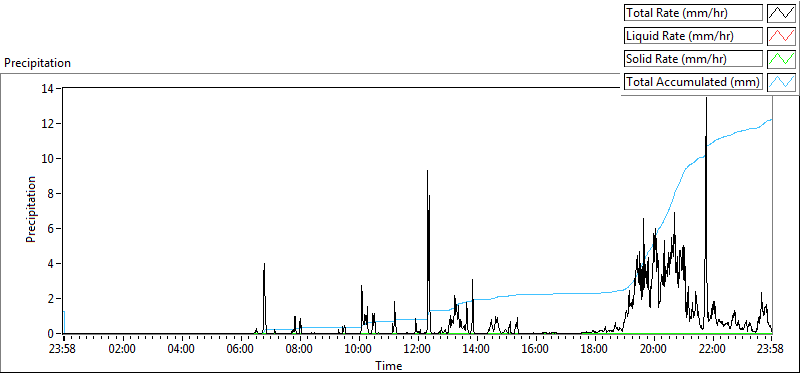
Task: Click the rightmost 23:58 end time label
Action: coord(771,350)
